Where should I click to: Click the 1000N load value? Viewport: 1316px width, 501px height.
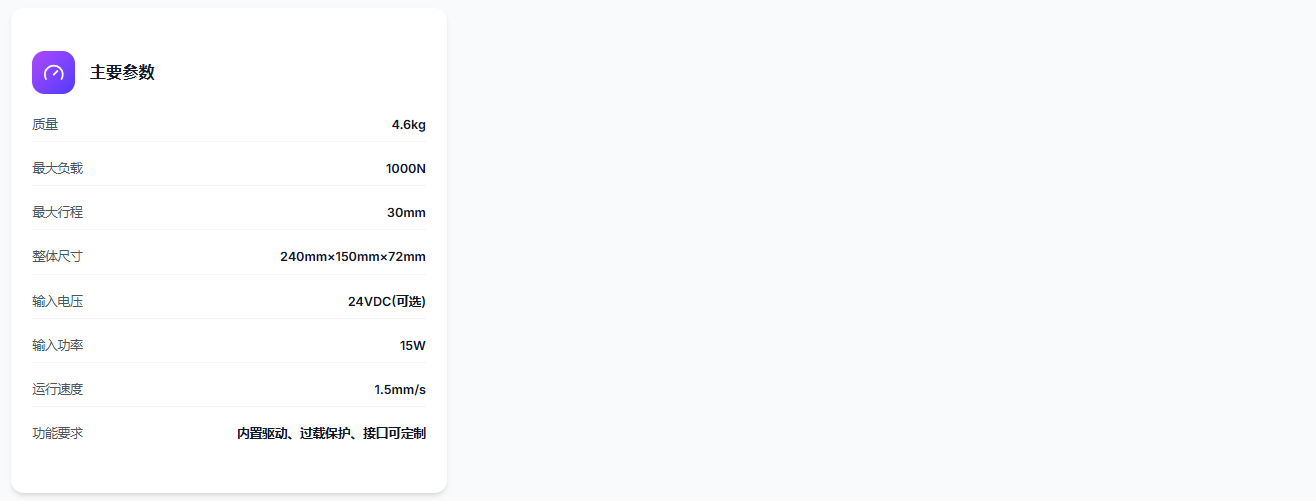tap(405, 169)
